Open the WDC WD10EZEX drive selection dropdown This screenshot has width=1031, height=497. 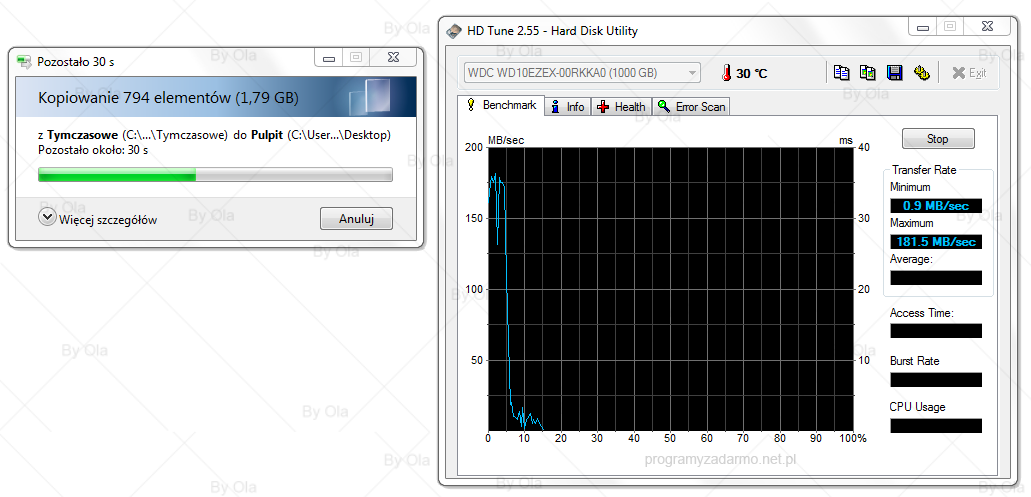582,73
